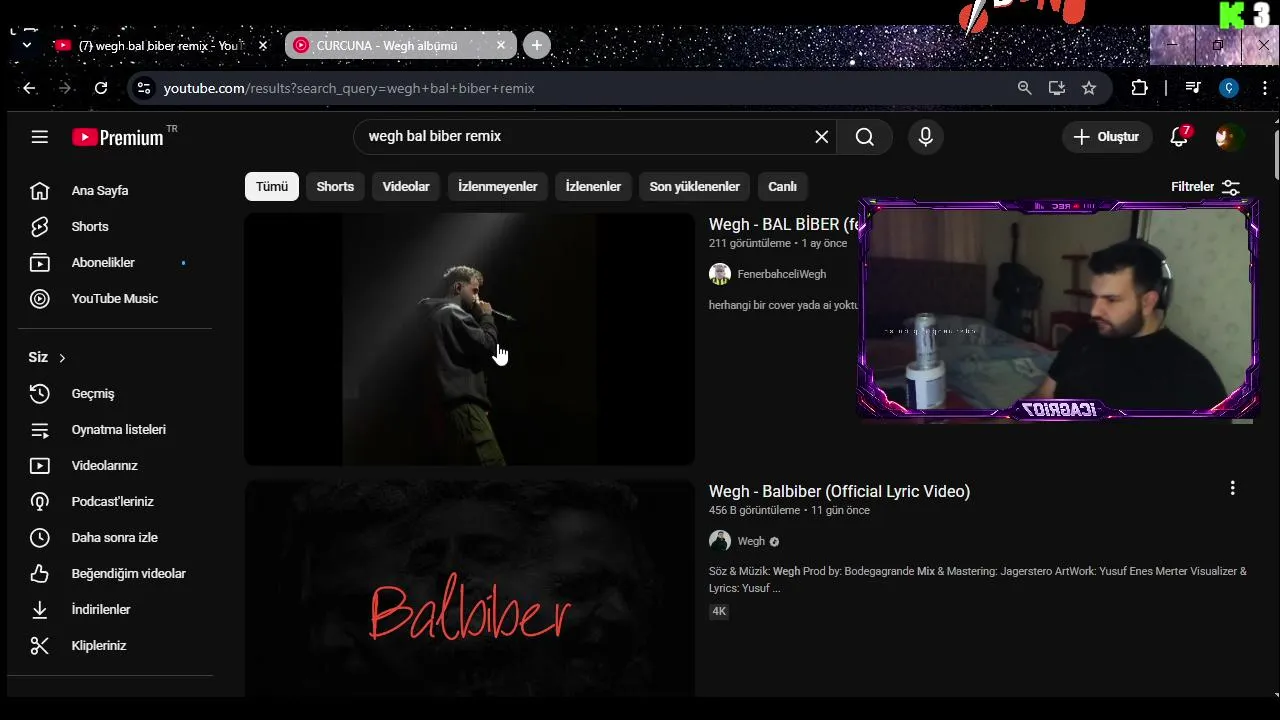Click the Wegh channel avatar
Viewport: 1280px width, 720px height.
720,541
